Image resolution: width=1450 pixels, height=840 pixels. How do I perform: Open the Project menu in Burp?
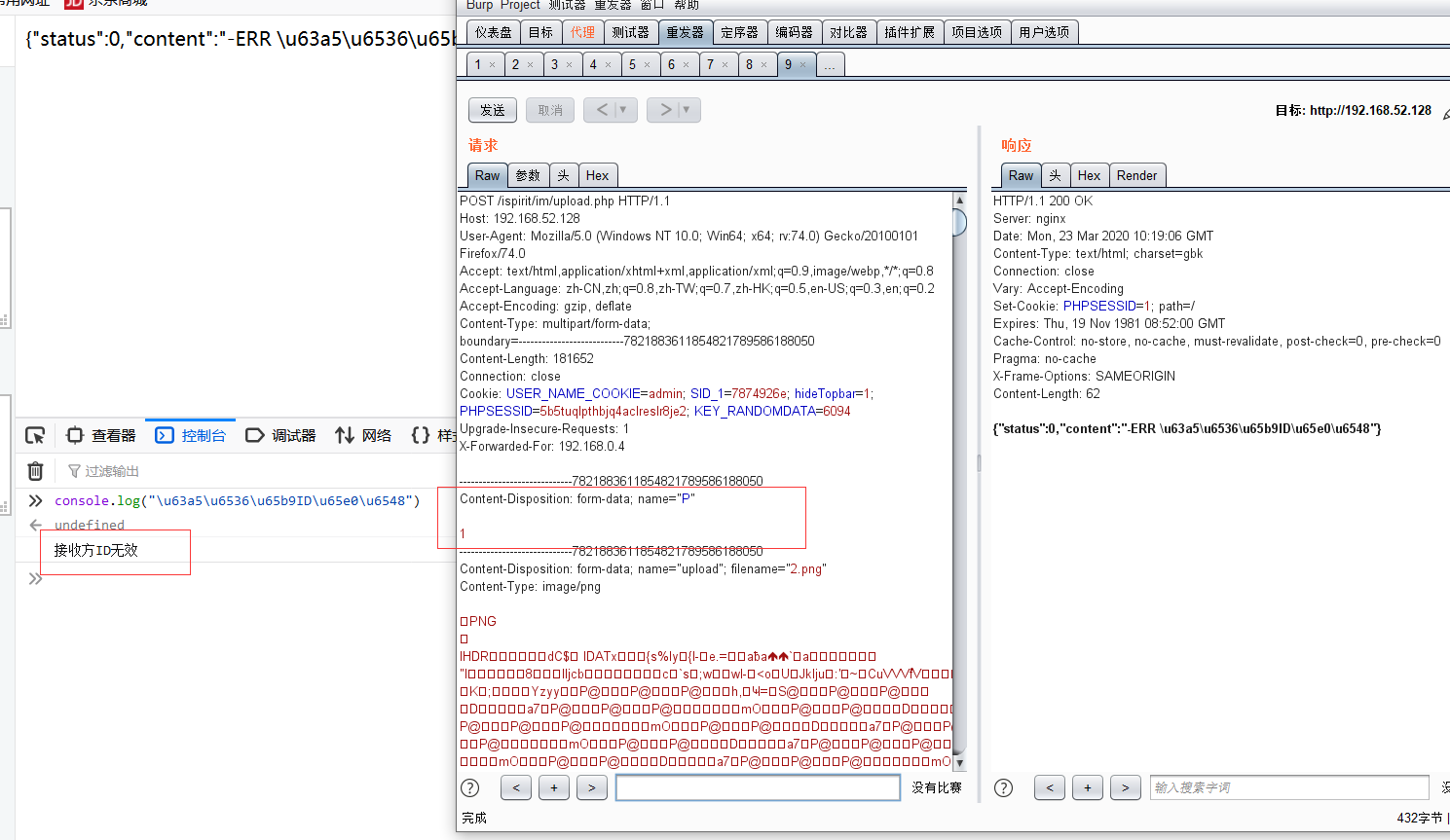(520, 5)
